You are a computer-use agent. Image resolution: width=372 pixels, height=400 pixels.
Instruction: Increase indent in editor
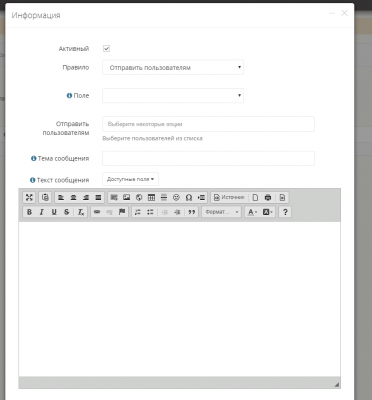177,212
